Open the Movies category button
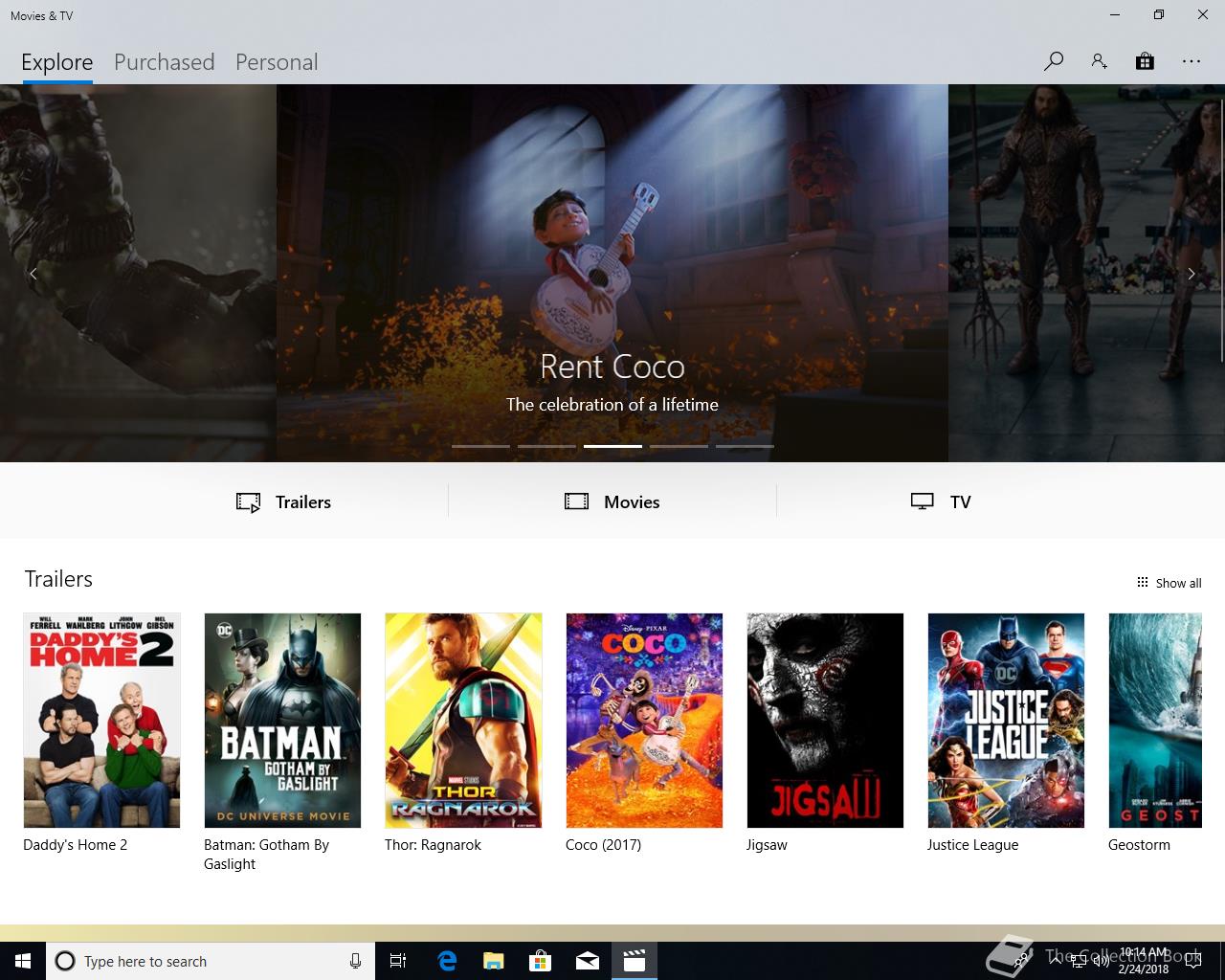Screen dimensions: 1225x980 tap(612, 501)
